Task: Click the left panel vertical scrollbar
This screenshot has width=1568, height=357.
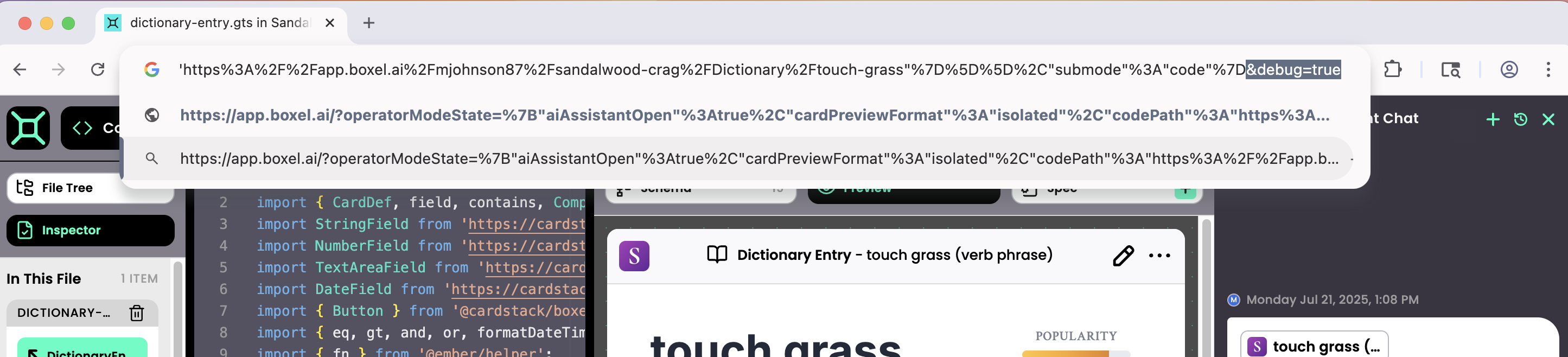Action: [178, 309]
